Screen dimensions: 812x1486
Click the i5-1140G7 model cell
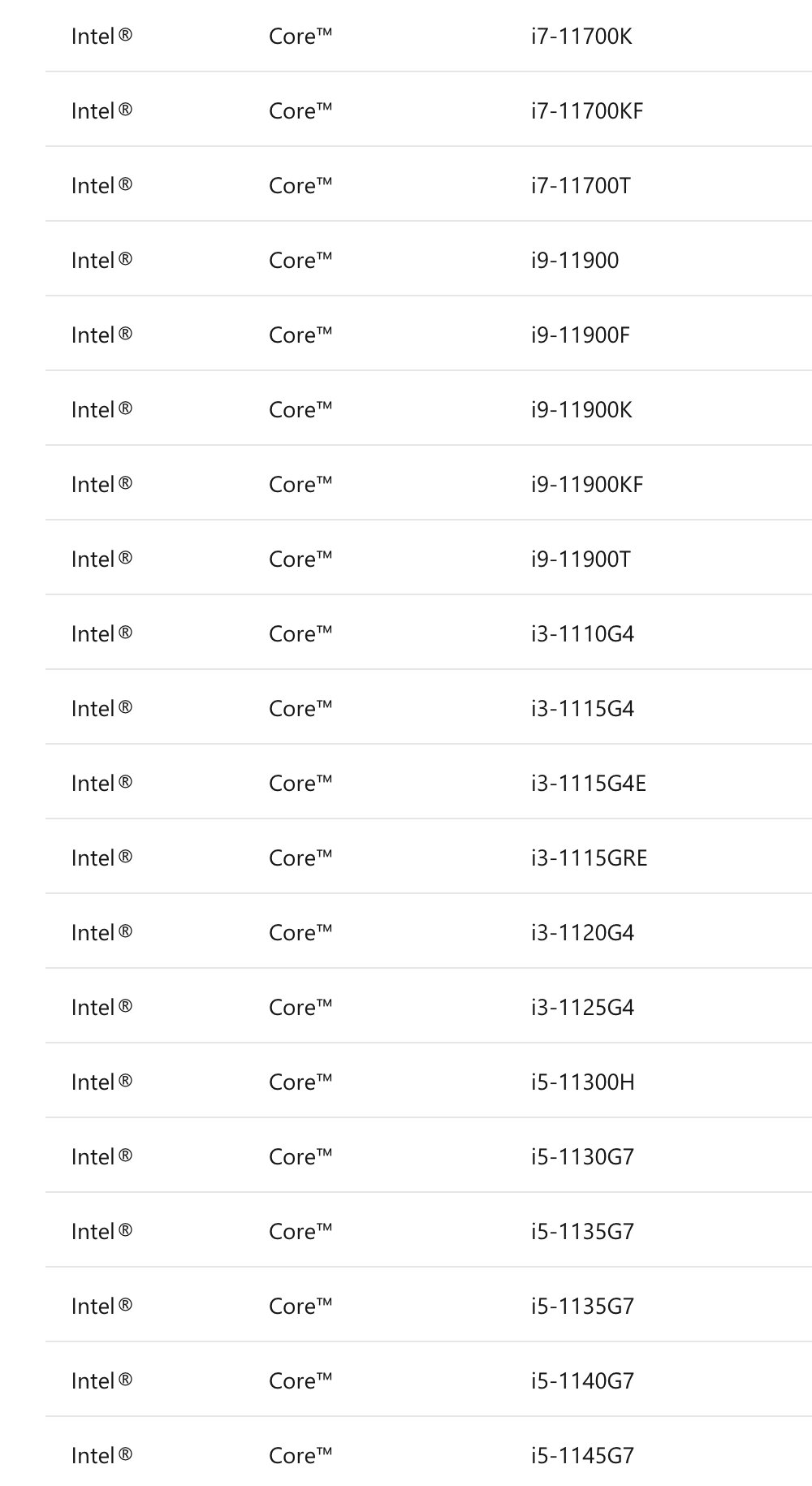pos(582,1381)
